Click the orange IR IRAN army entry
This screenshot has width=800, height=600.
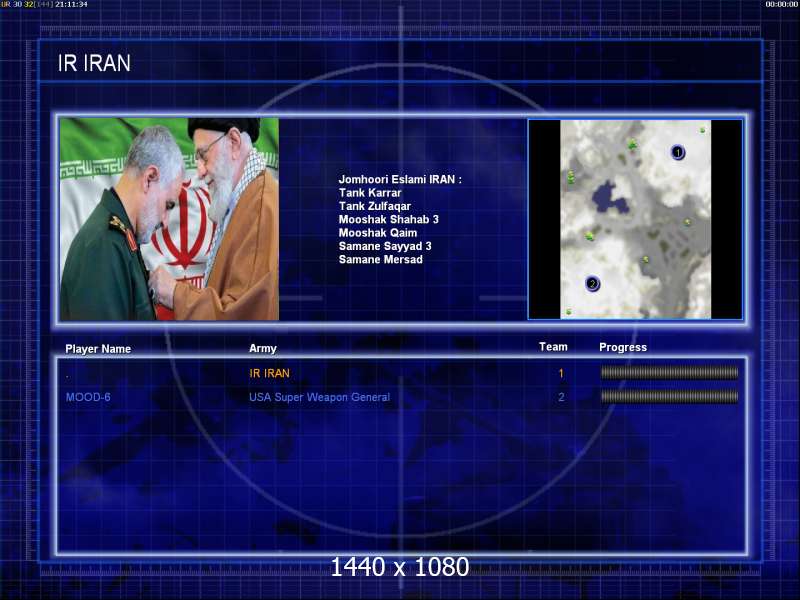click(x=269, y=373)
